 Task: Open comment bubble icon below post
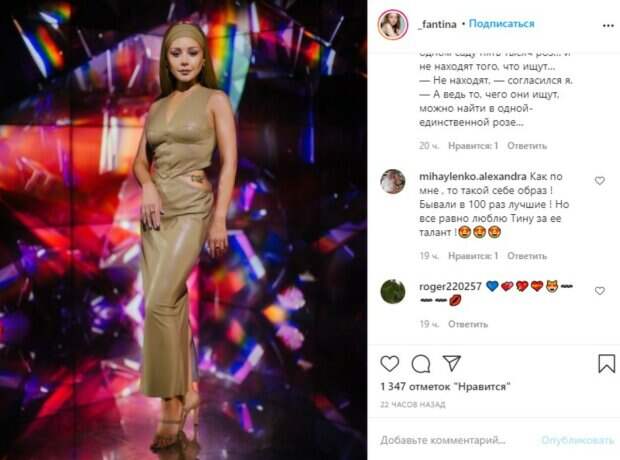click(x=421, y=364)
